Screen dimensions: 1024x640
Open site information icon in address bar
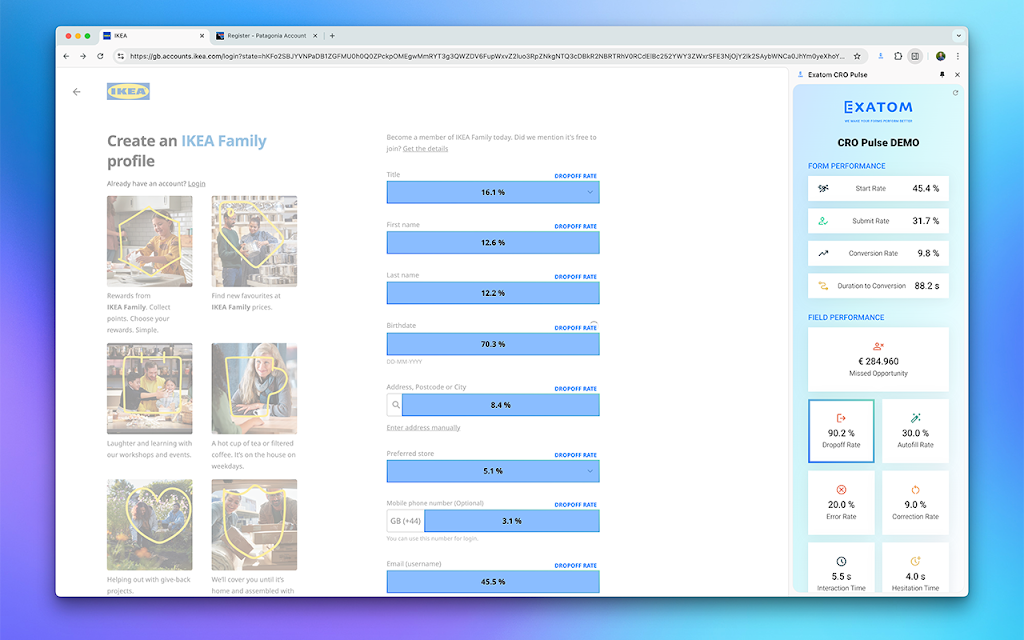coord(120,56)
